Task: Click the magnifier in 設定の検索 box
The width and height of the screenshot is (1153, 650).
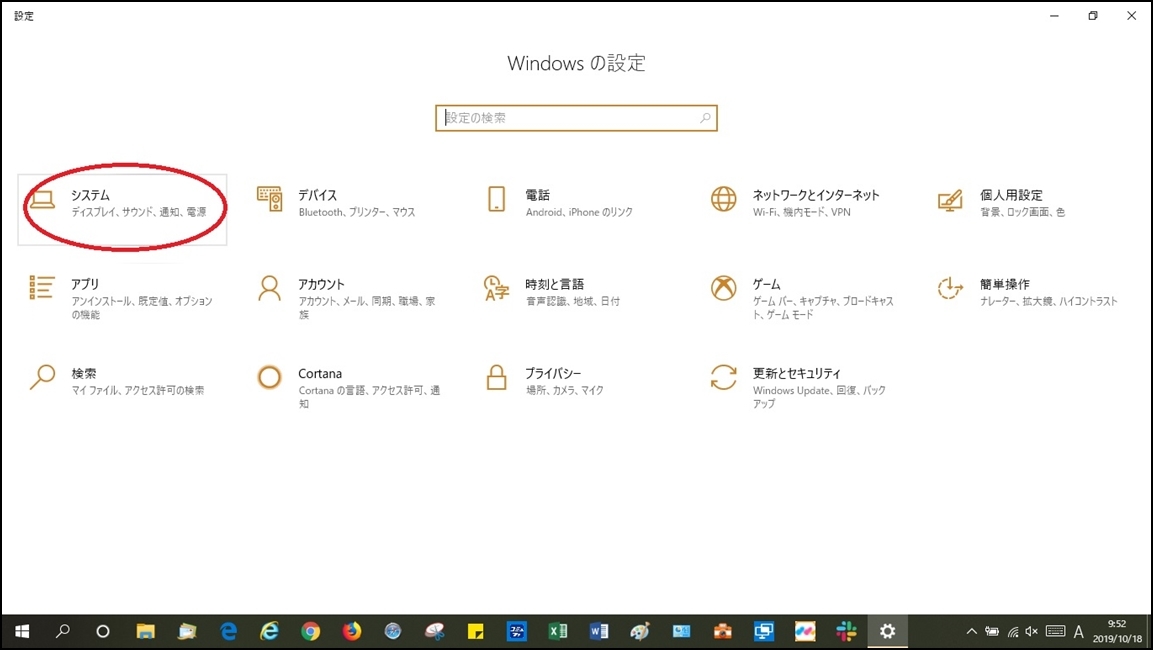Action: pos(705,118)
